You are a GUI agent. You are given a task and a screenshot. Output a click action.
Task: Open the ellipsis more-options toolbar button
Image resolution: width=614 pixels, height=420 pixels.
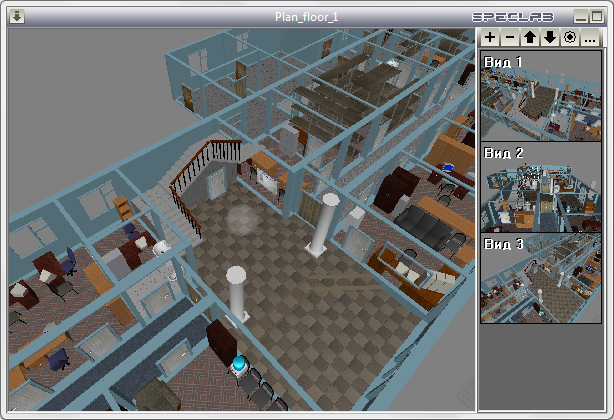click(590, 38)
